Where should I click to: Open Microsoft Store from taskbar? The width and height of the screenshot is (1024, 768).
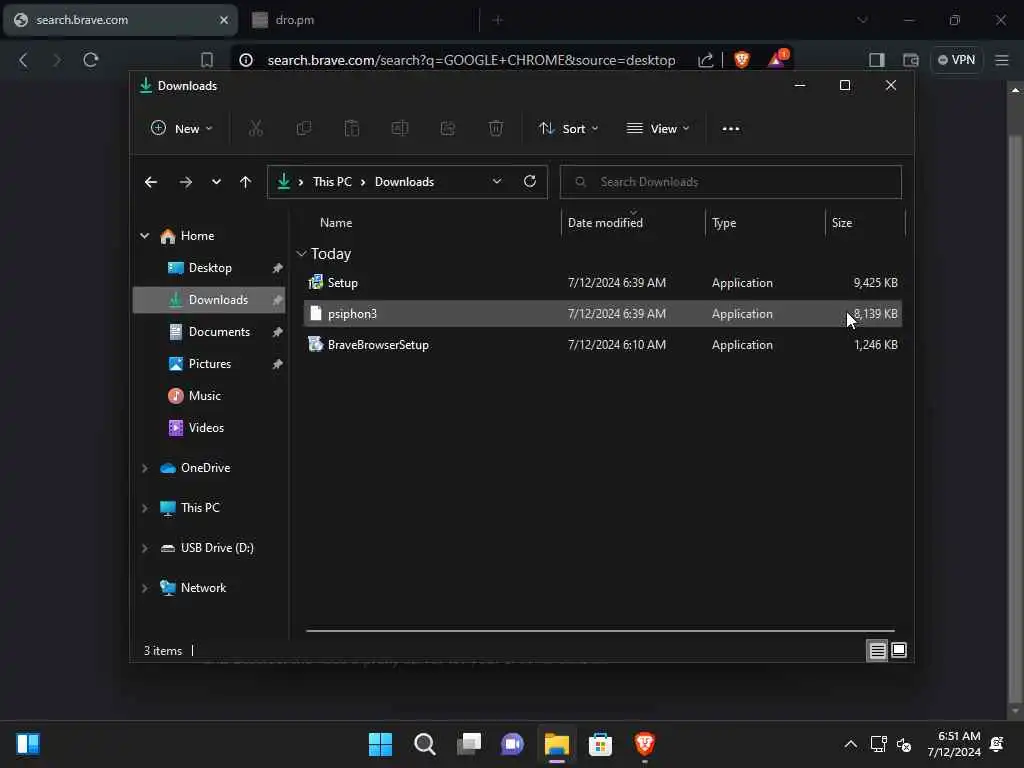[600, 744]
